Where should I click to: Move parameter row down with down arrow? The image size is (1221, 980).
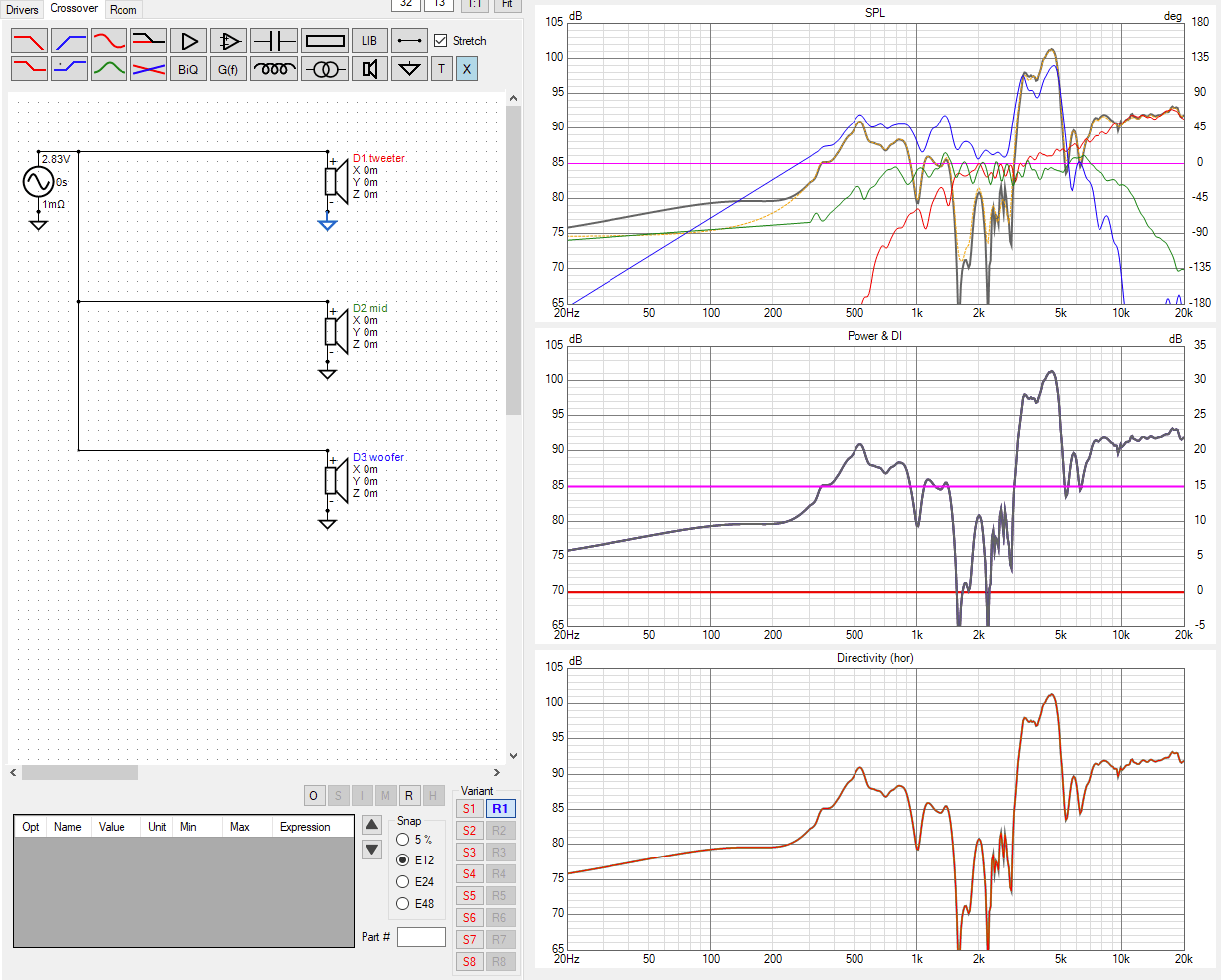coord(372,850)
